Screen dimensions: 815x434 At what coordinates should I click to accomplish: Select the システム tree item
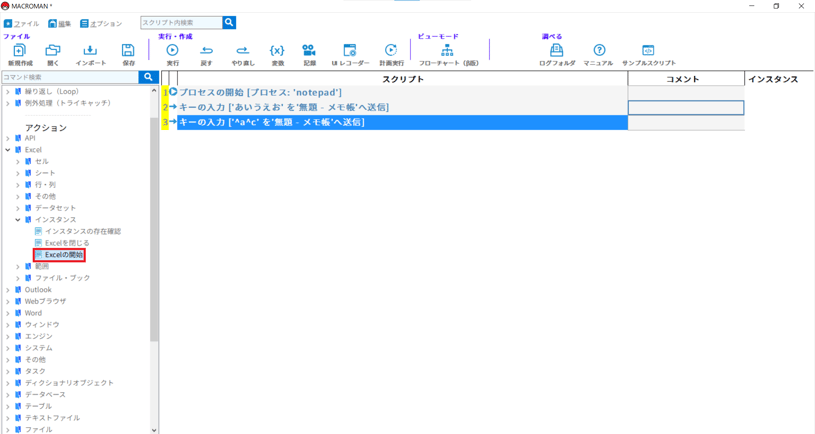tap(38, 348)
